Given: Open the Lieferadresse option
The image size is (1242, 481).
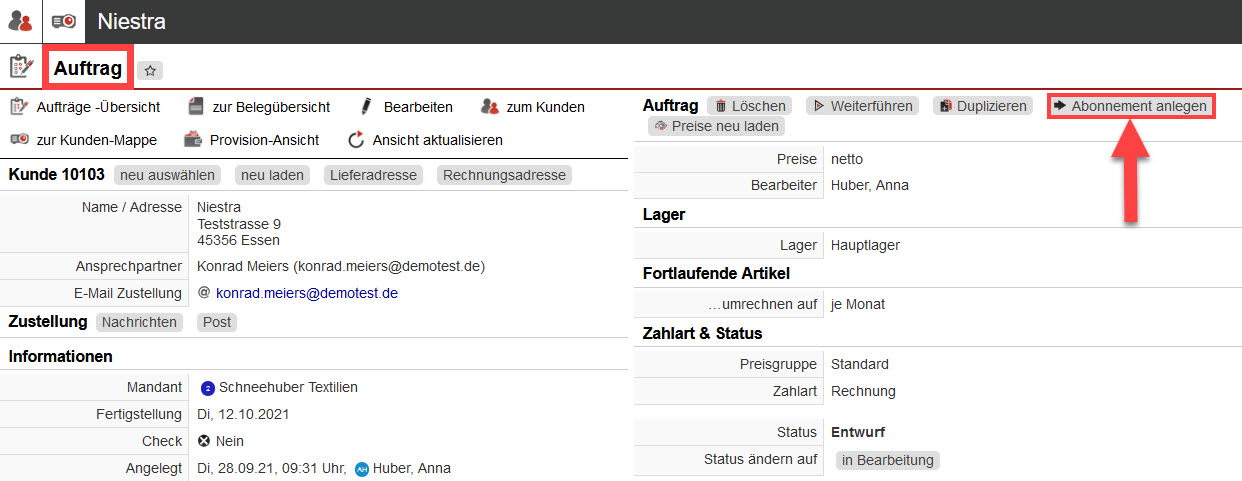Looking at the screenshot, I should tap(373, 175).
